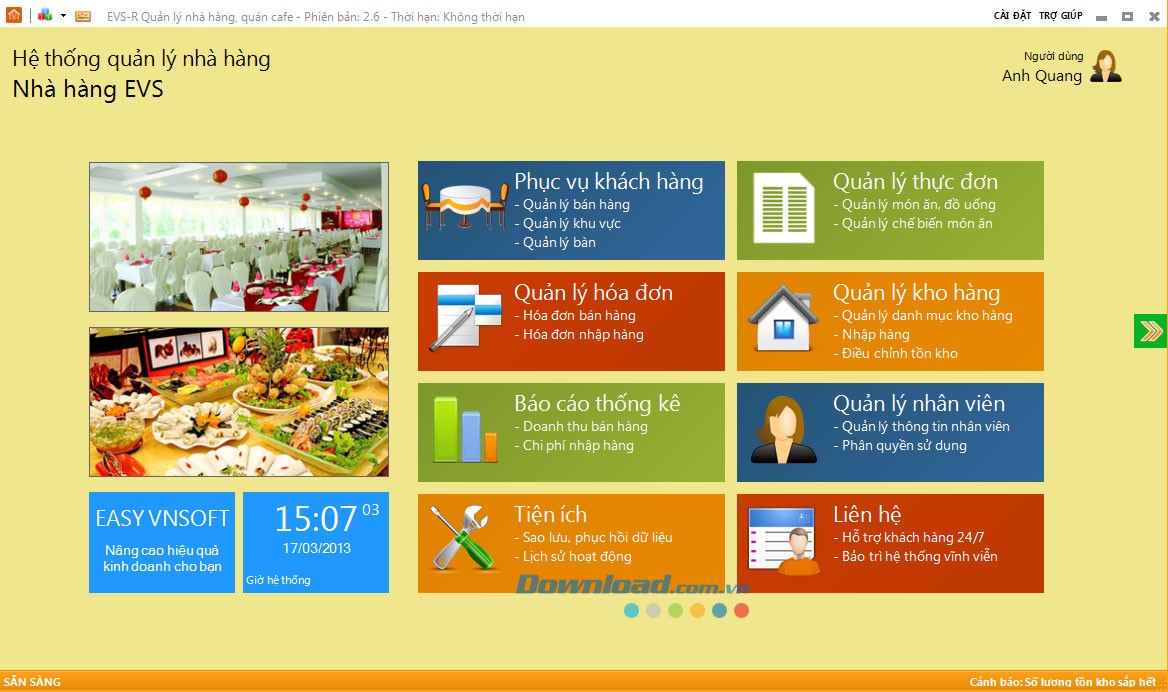This screenshot has width=1168, height=692.
Task: Click the Quản lý thực đơn document icon
Action: (x=782, y=210)
